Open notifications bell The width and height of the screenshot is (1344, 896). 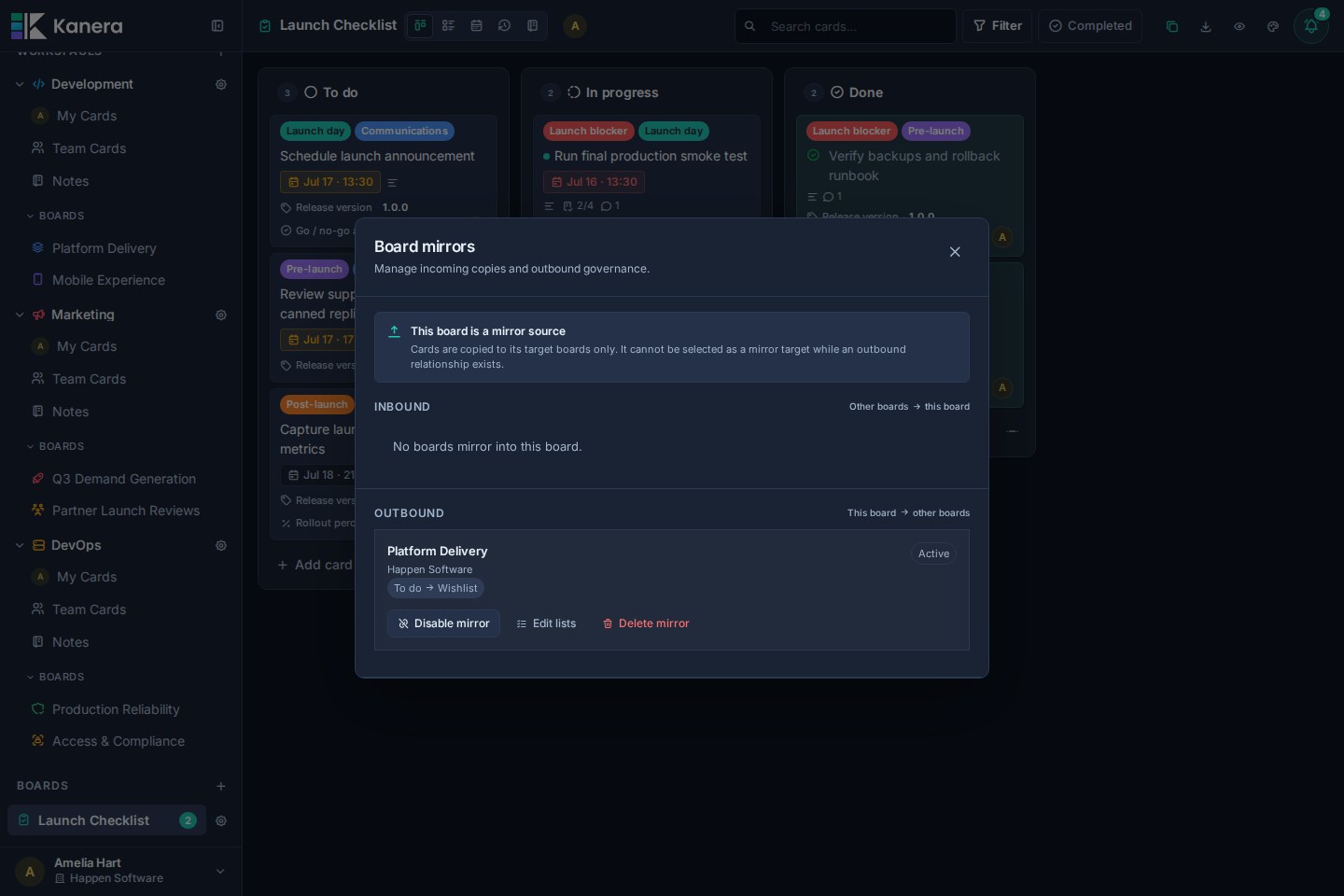(1311, 26)
